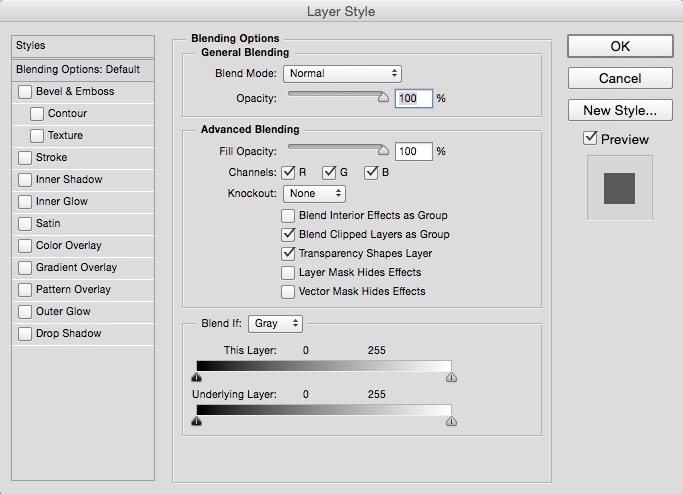The height and width of the screenshot is (494, 683).
Task: Enable the Bevel & Emboss checkbox
Action: (25, 92)
